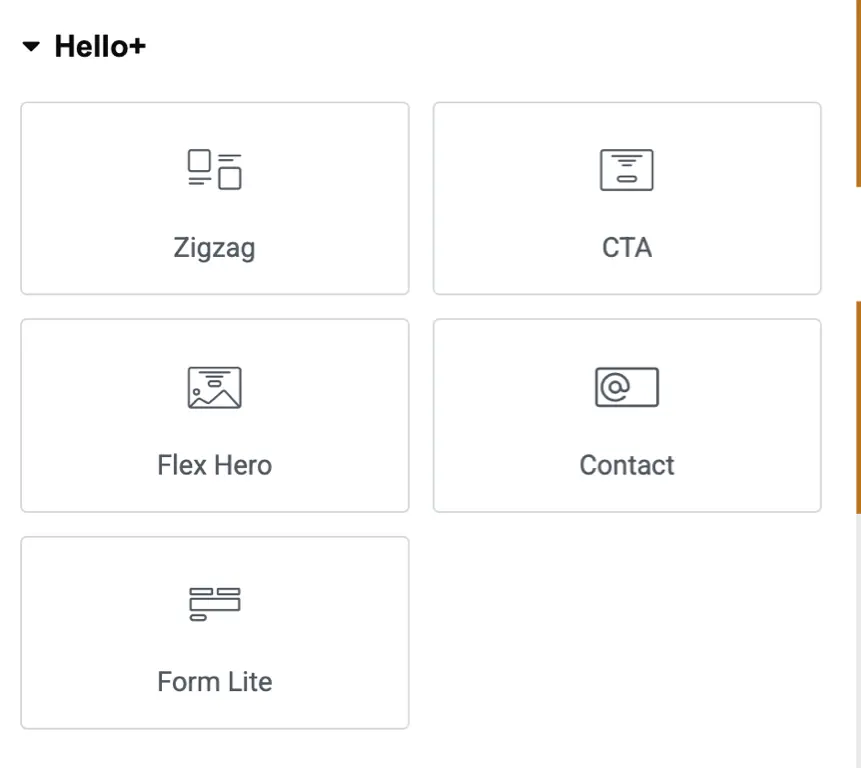
Task: Click the Form Lite card label
Action: click(x=214, y=681)
